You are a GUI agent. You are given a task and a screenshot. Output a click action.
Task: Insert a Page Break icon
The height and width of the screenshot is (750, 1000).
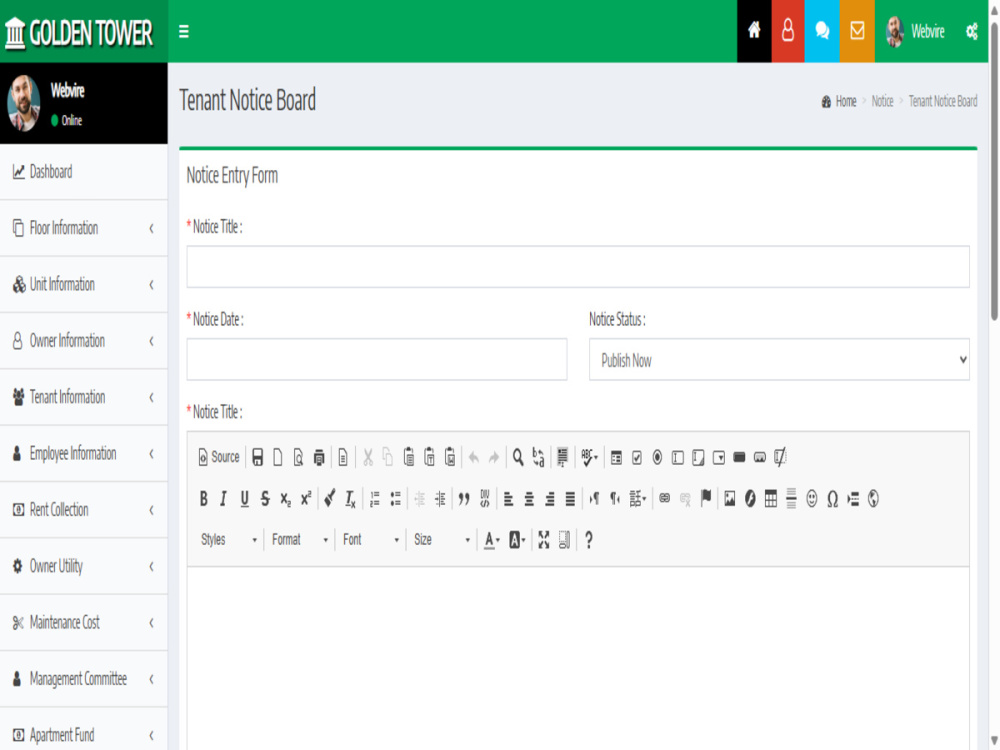pyautogui.click(x=853, y=499)
